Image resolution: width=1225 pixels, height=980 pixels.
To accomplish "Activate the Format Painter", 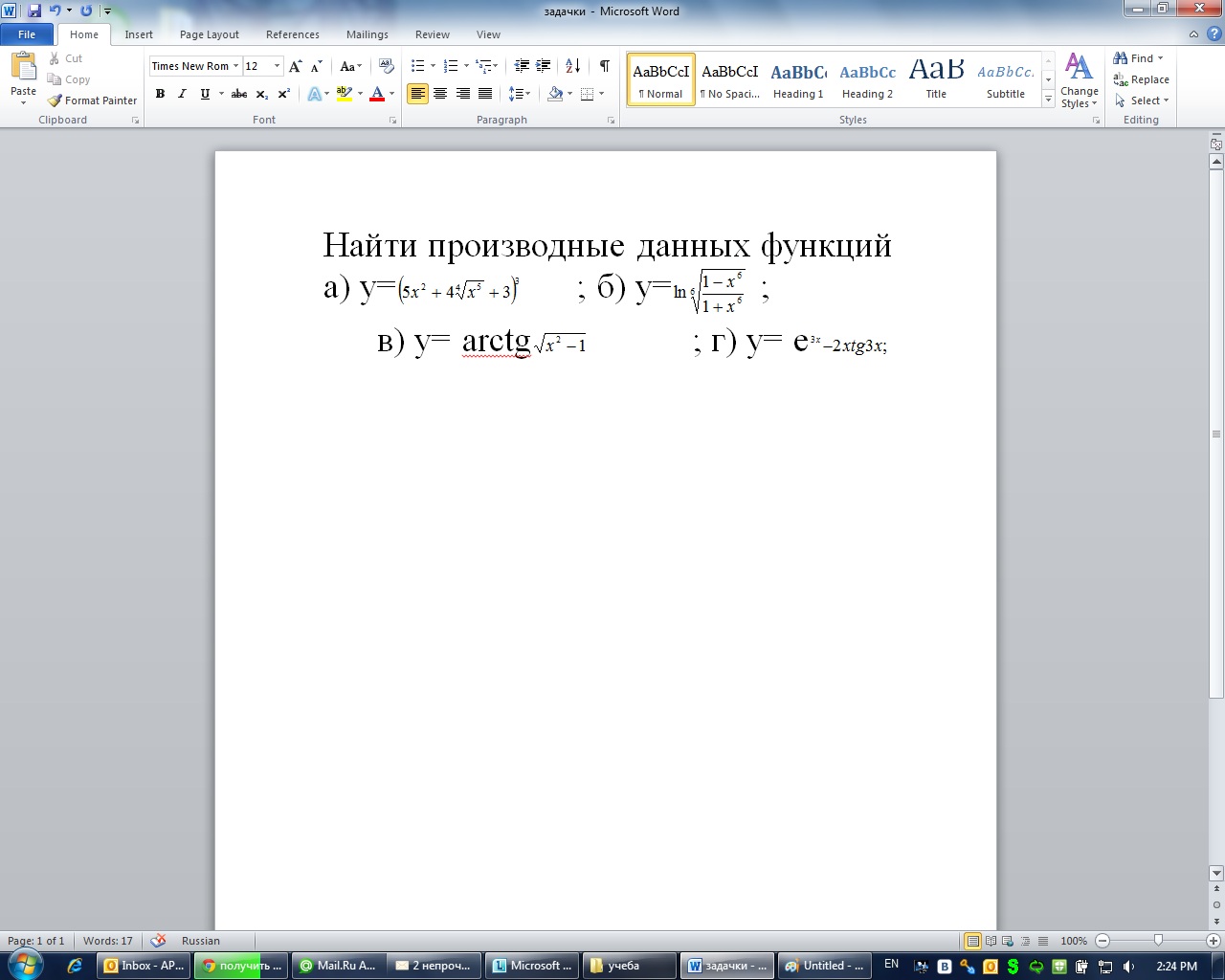I will pos(92,100).
